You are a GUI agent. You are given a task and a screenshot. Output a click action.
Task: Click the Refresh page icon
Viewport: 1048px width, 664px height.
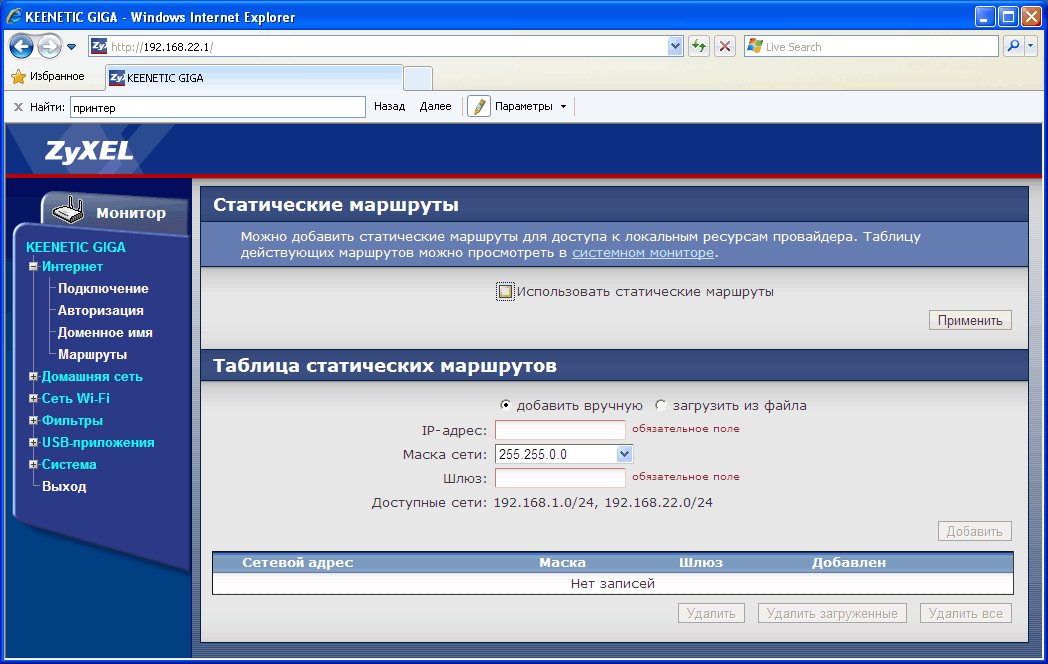coord(699,46)
